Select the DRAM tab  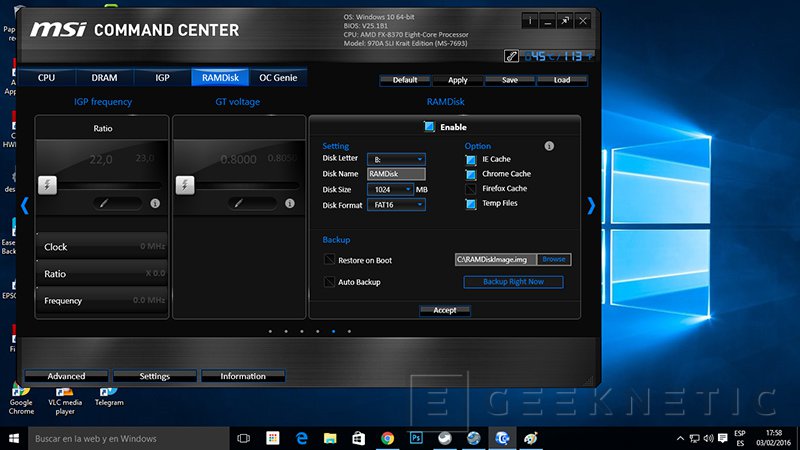(x=104, y=77)
